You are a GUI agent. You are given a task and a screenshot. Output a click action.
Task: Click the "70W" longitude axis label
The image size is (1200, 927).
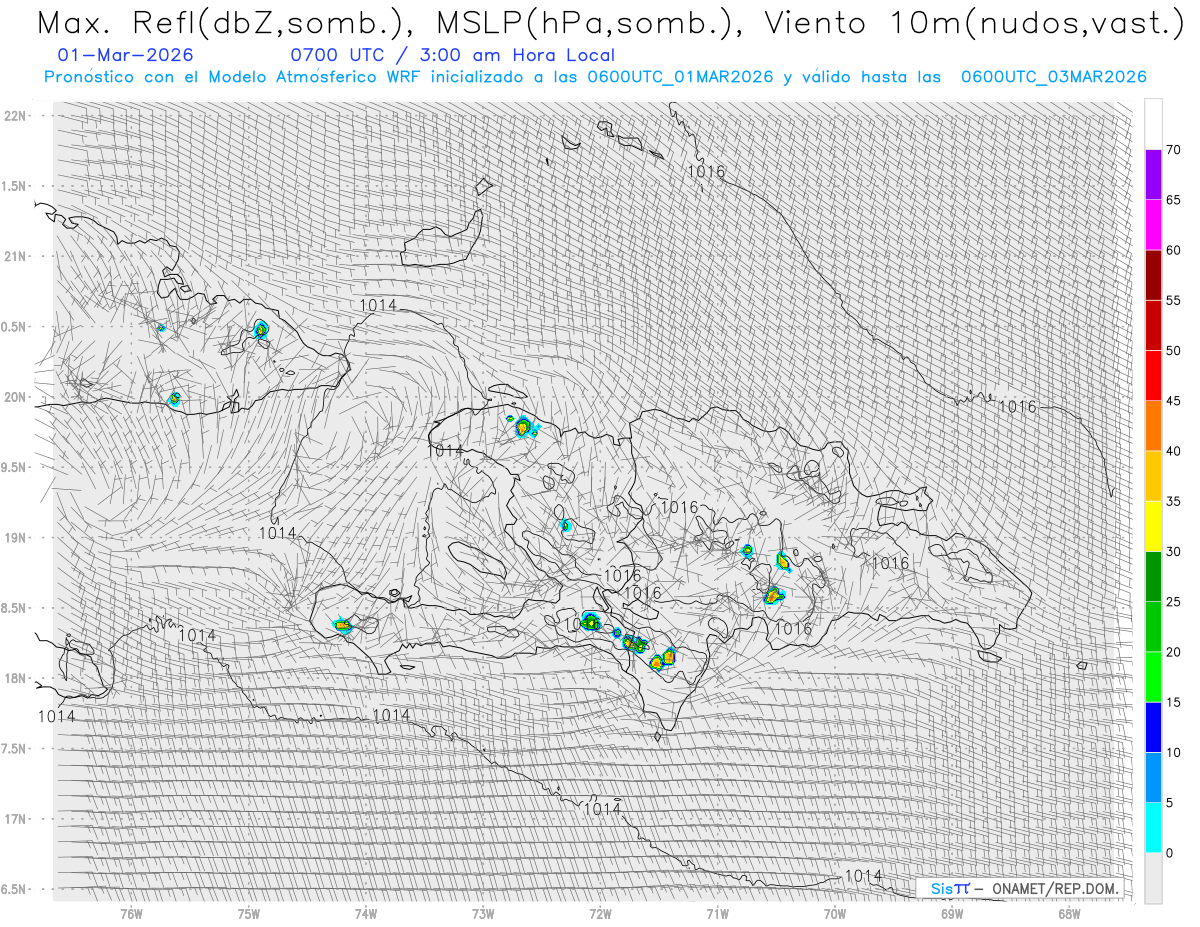click(x=835, y=913)
